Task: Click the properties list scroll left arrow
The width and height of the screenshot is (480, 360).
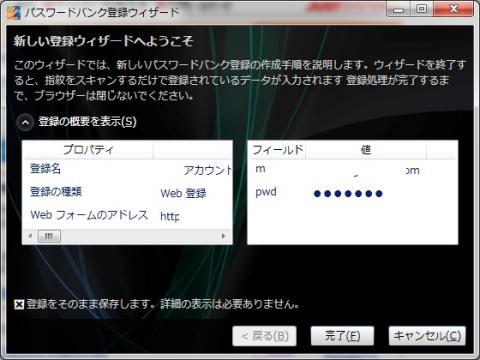Action: coord(30,236)
